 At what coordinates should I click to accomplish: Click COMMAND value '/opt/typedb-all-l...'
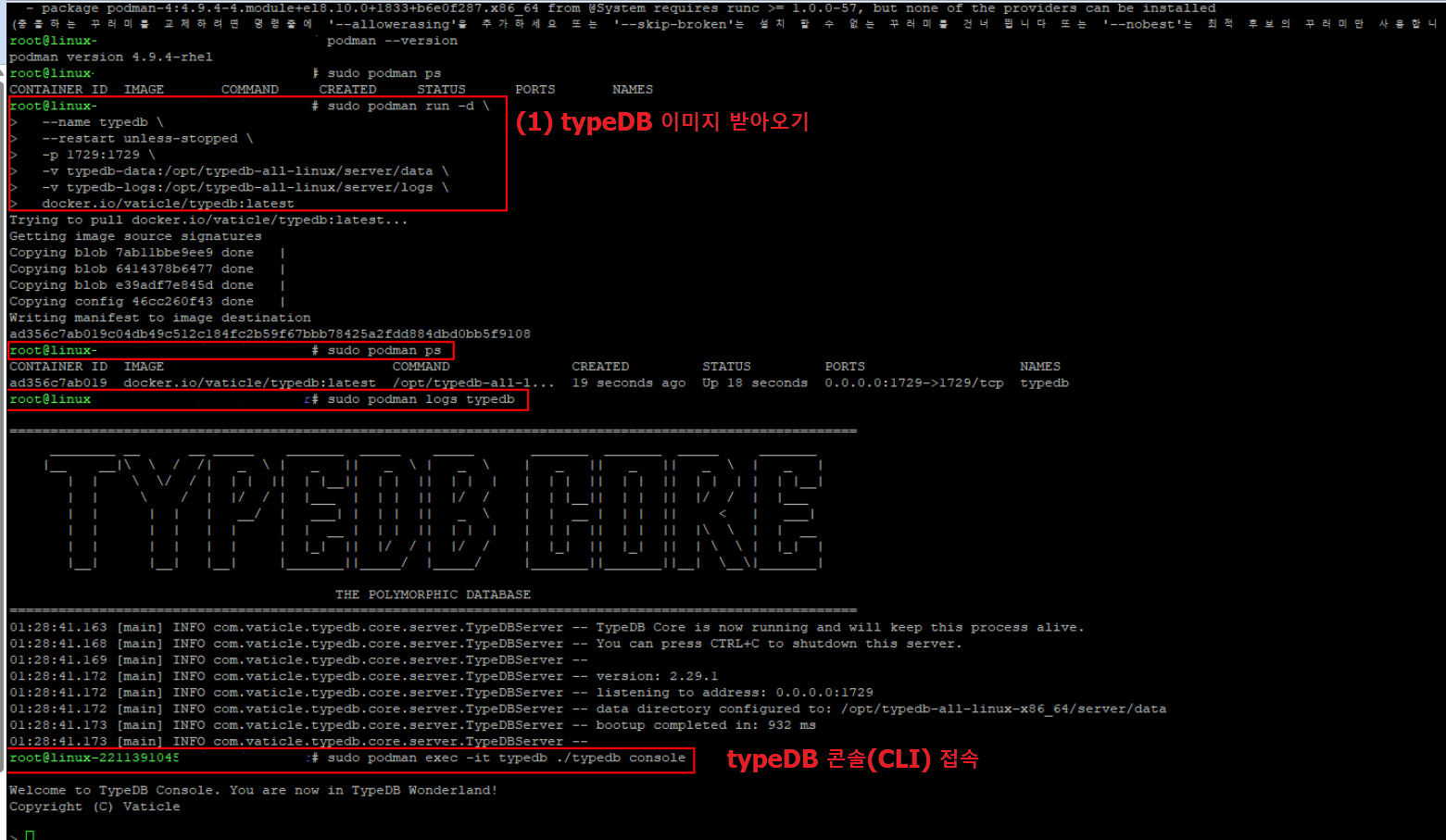(473, 383)
